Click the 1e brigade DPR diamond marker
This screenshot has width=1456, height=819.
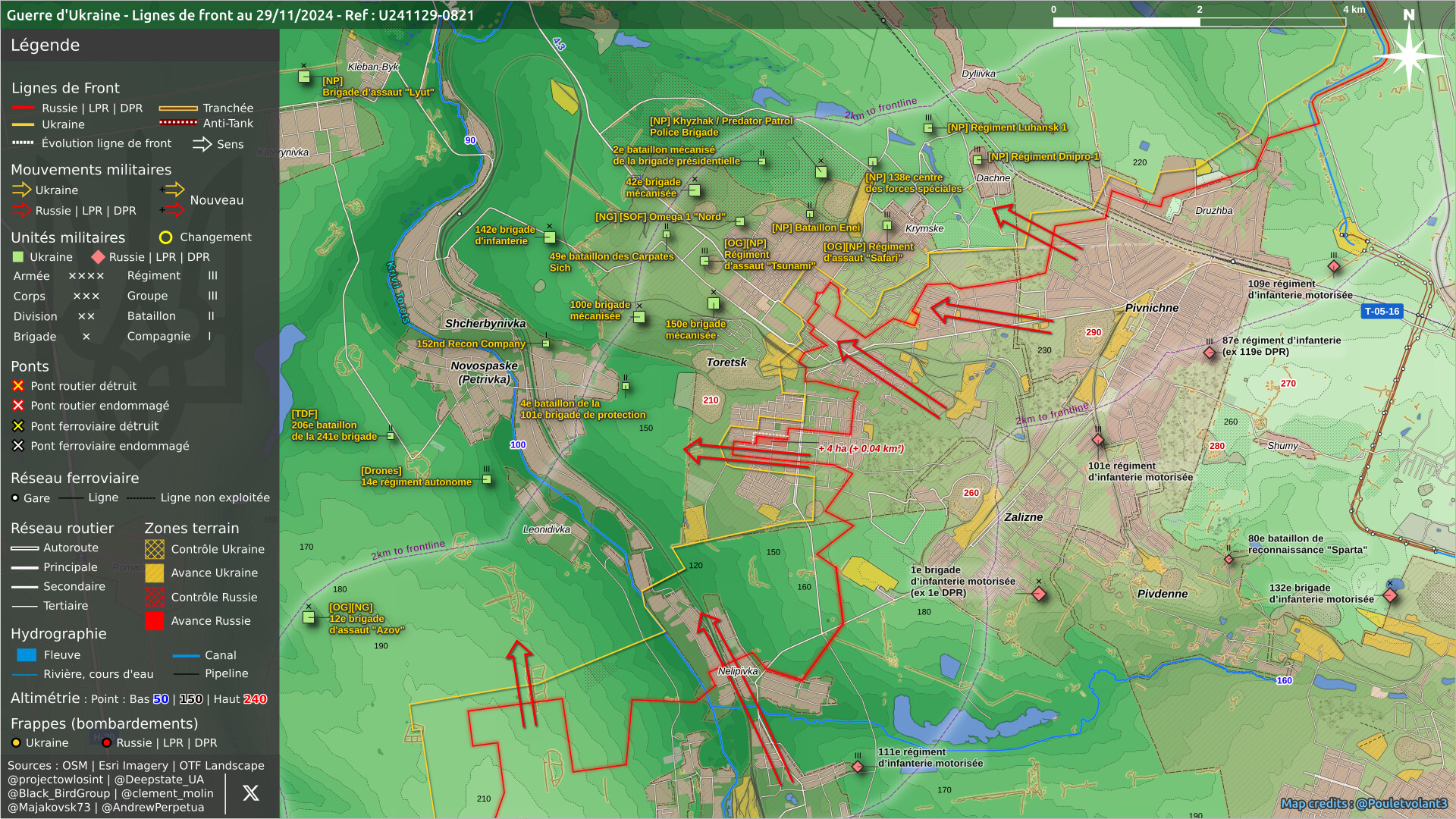click(1039, 594)
